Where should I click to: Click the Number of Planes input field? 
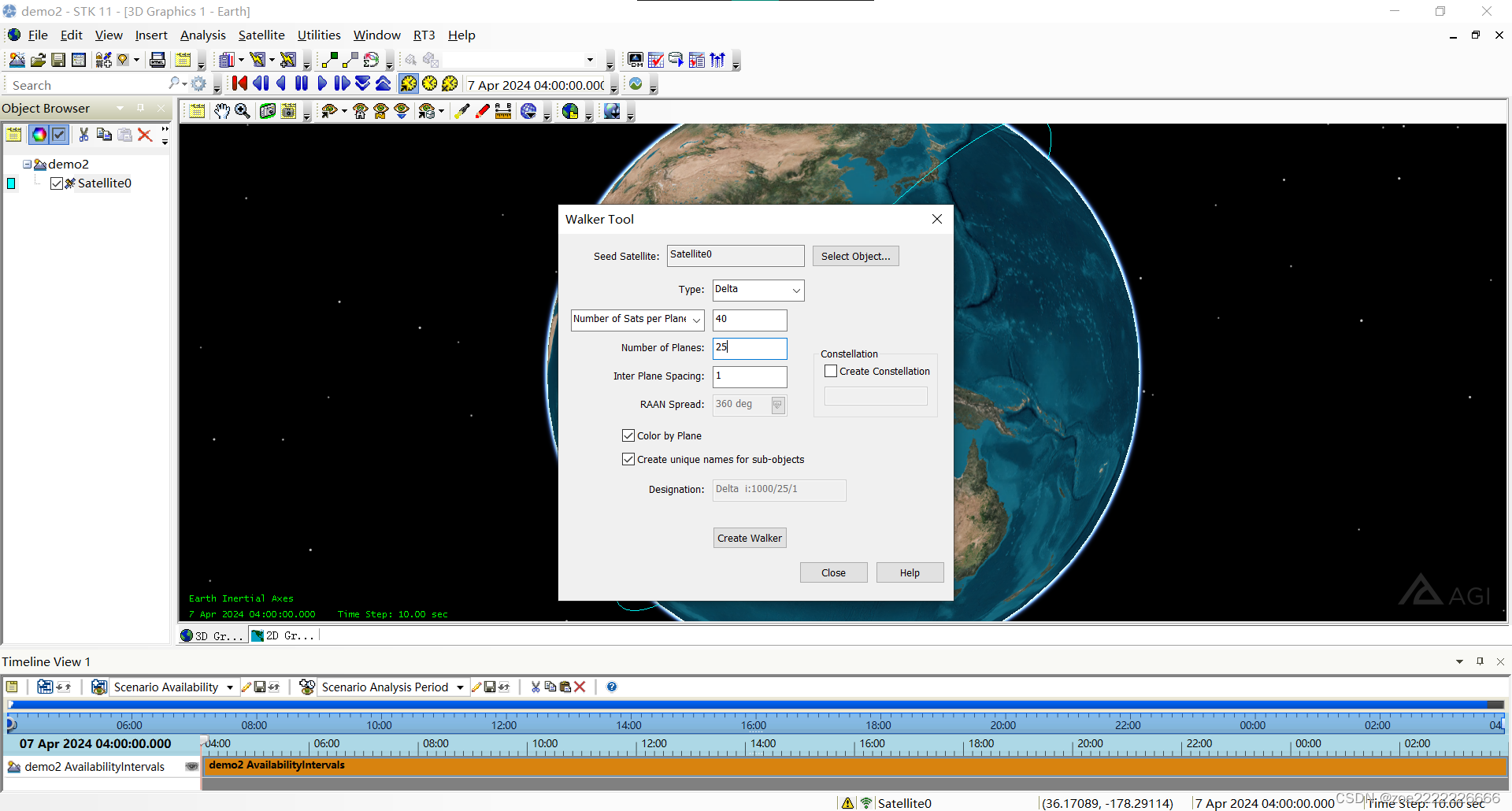tap(750, 348)
